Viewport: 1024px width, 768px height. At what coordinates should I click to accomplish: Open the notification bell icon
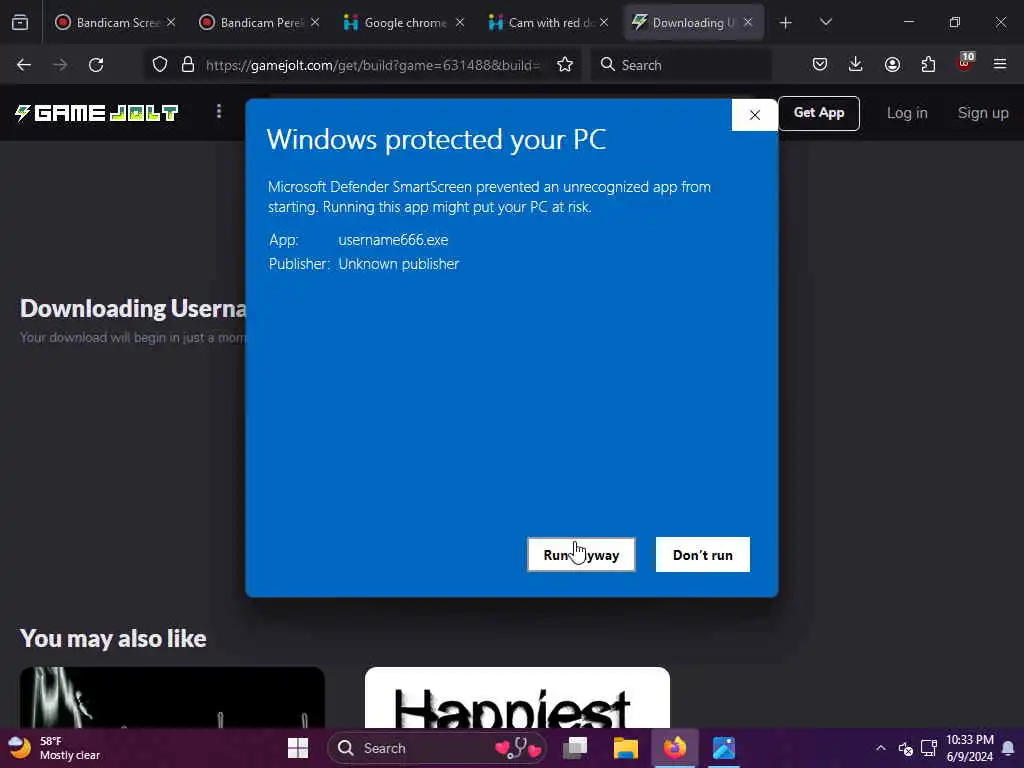(1008, 748)
